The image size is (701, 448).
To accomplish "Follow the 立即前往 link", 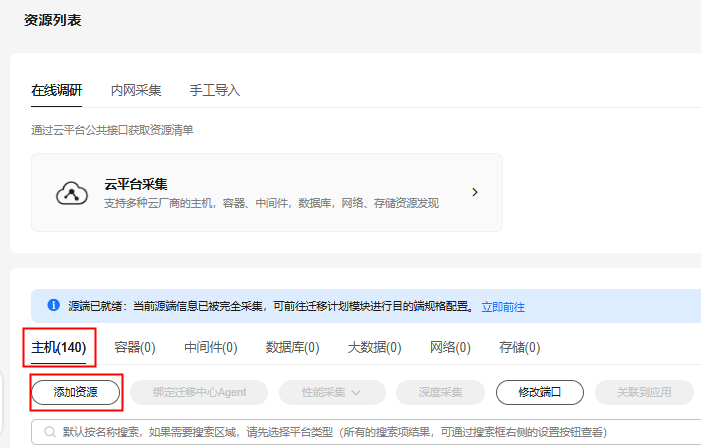I will [x=503, y=307].
